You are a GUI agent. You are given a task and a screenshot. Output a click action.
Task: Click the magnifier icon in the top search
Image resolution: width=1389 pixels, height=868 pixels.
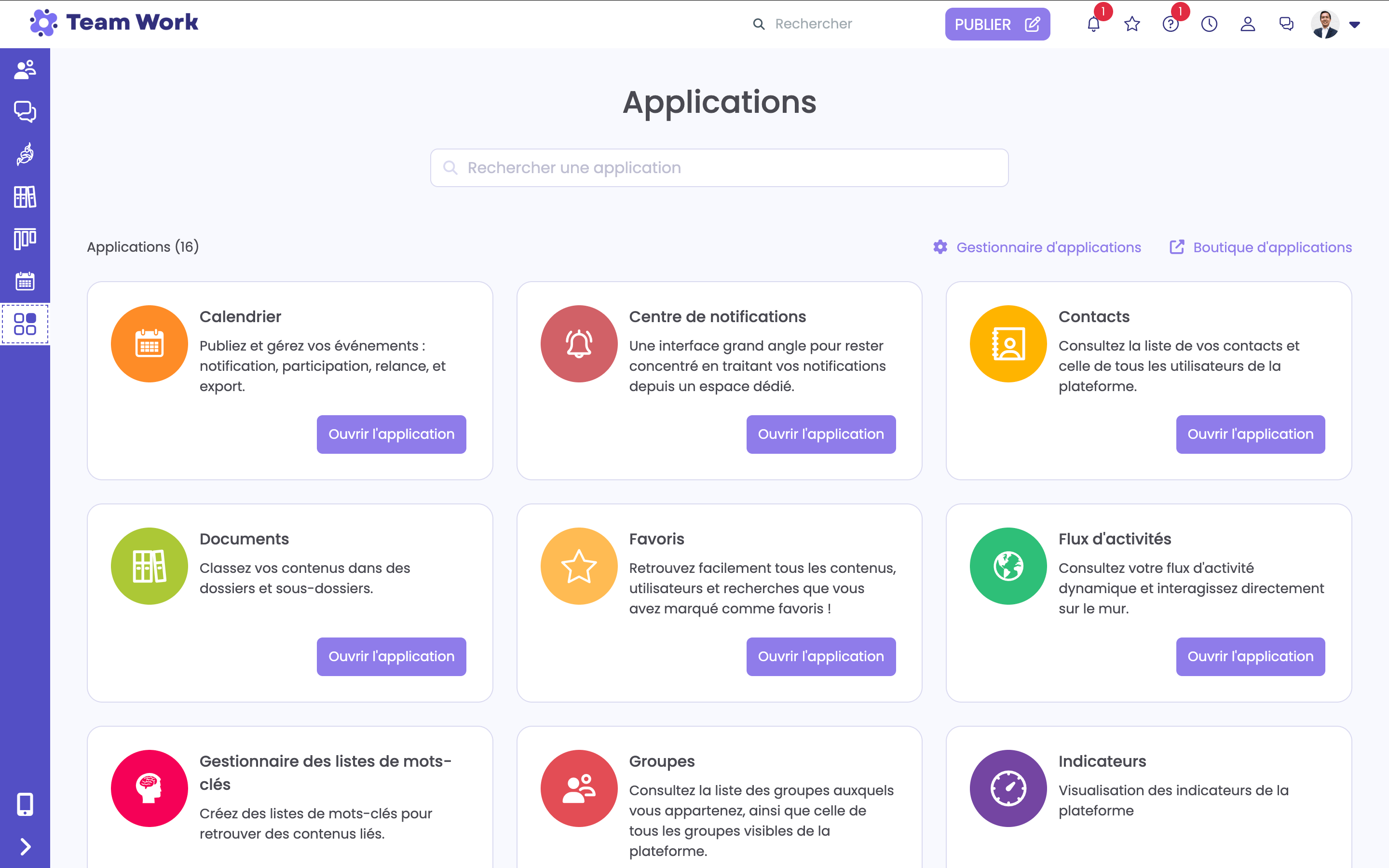pyautogui.click(x=759, y=24)
